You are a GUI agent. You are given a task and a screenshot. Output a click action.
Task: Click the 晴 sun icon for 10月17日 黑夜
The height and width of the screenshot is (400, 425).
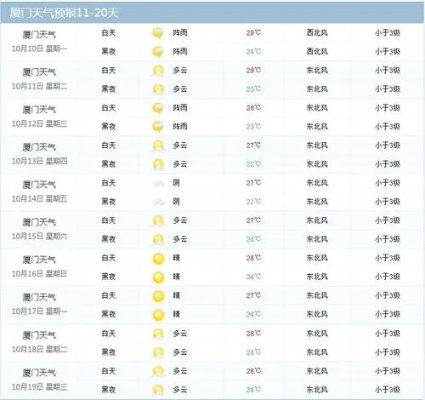pyautogui.click(x=158, y=315)
